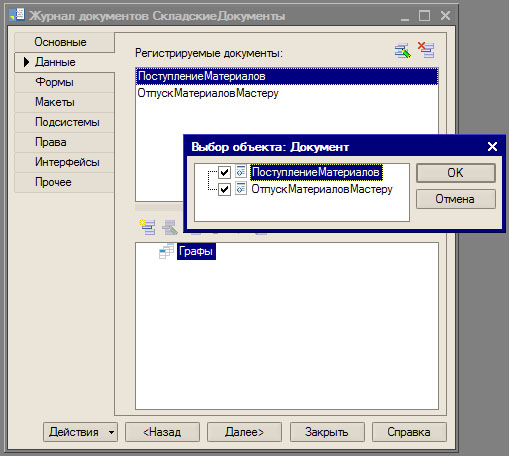Select ОтпускМатериаловМастеру in registered documents list
This screenshot has height=456, width=509.
[x=287, y=93]
